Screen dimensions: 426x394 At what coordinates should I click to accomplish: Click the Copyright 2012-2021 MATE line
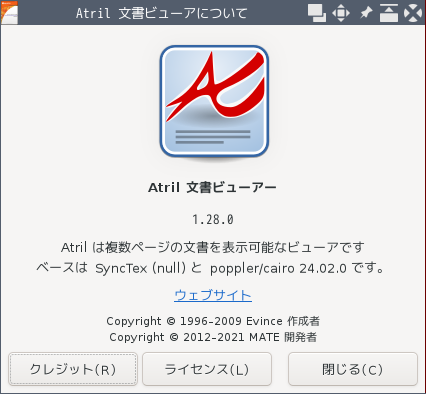(x=213, y=337)
